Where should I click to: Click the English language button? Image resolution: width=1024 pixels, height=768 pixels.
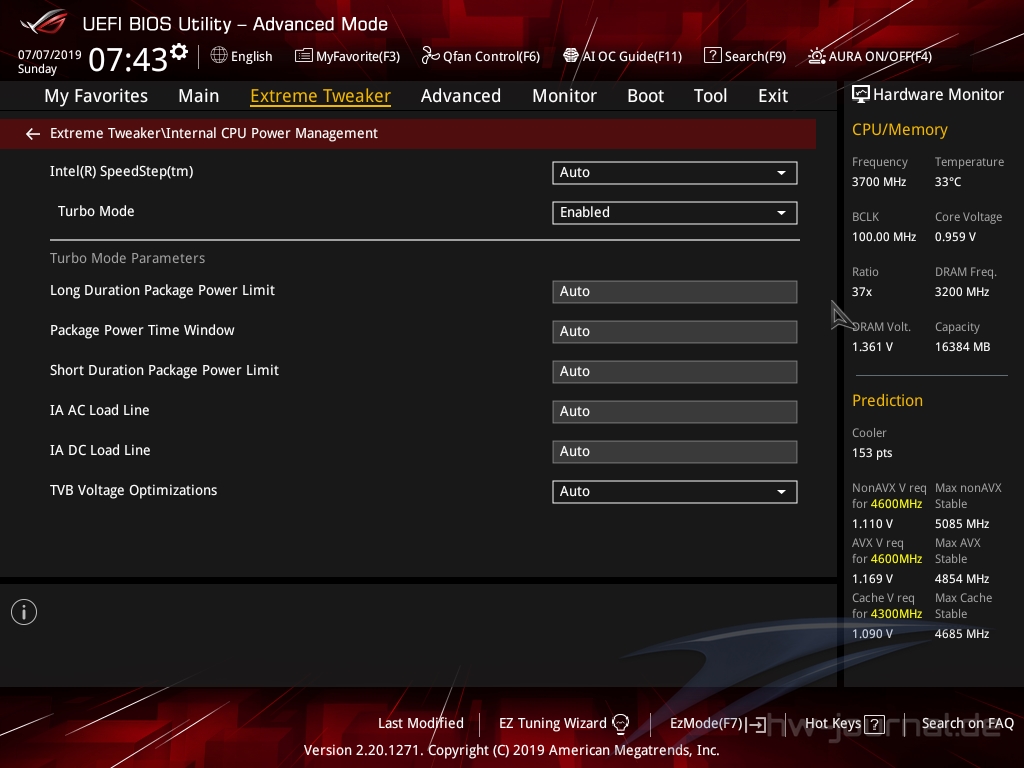tap(251, 56)
